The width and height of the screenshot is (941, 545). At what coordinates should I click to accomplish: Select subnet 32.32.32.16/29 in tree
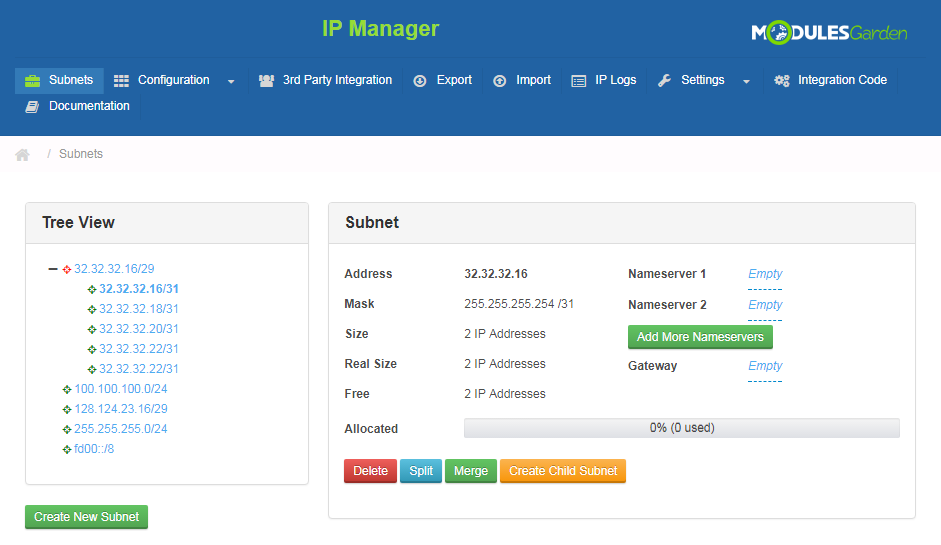(x=114, y=269)
